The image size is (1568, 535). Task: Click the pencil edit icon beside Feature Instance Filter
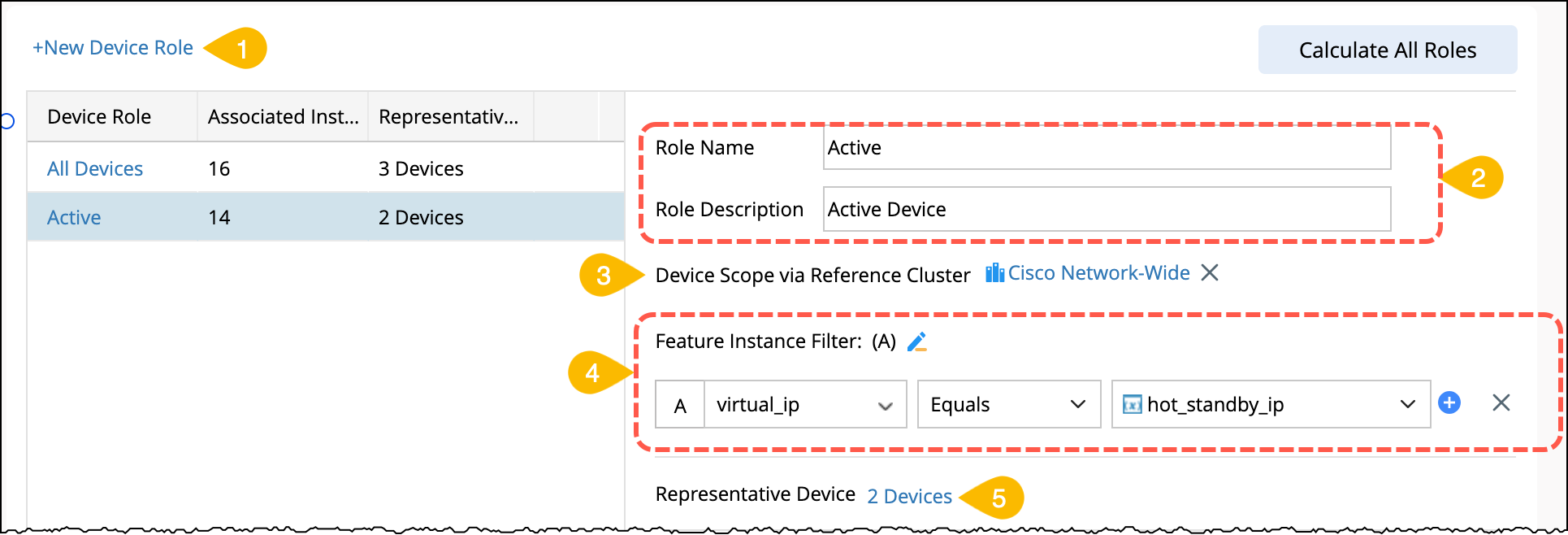(917, 341)
